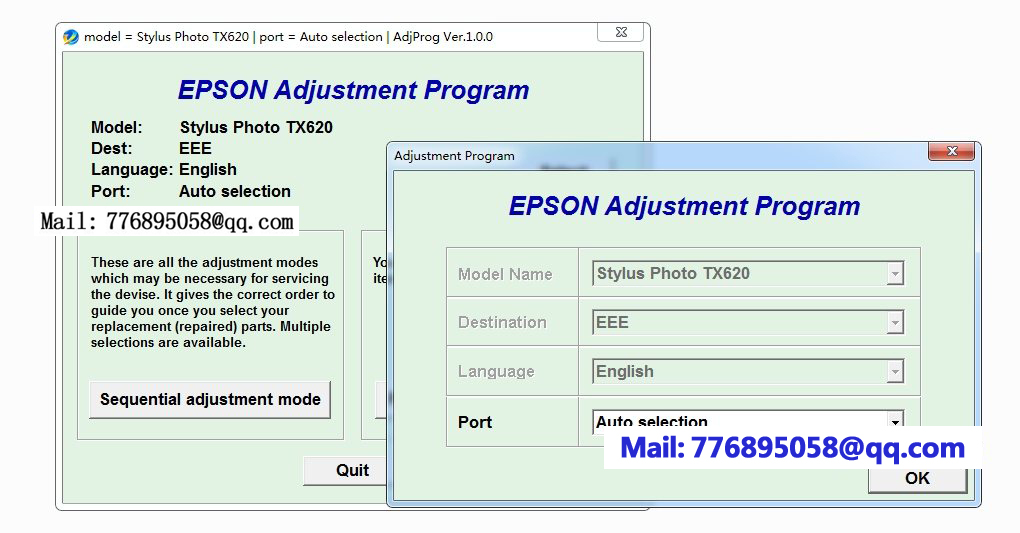Click the Language label in dialog
The width and height of the screenshot is (1020, 533).
click(496, 372)
